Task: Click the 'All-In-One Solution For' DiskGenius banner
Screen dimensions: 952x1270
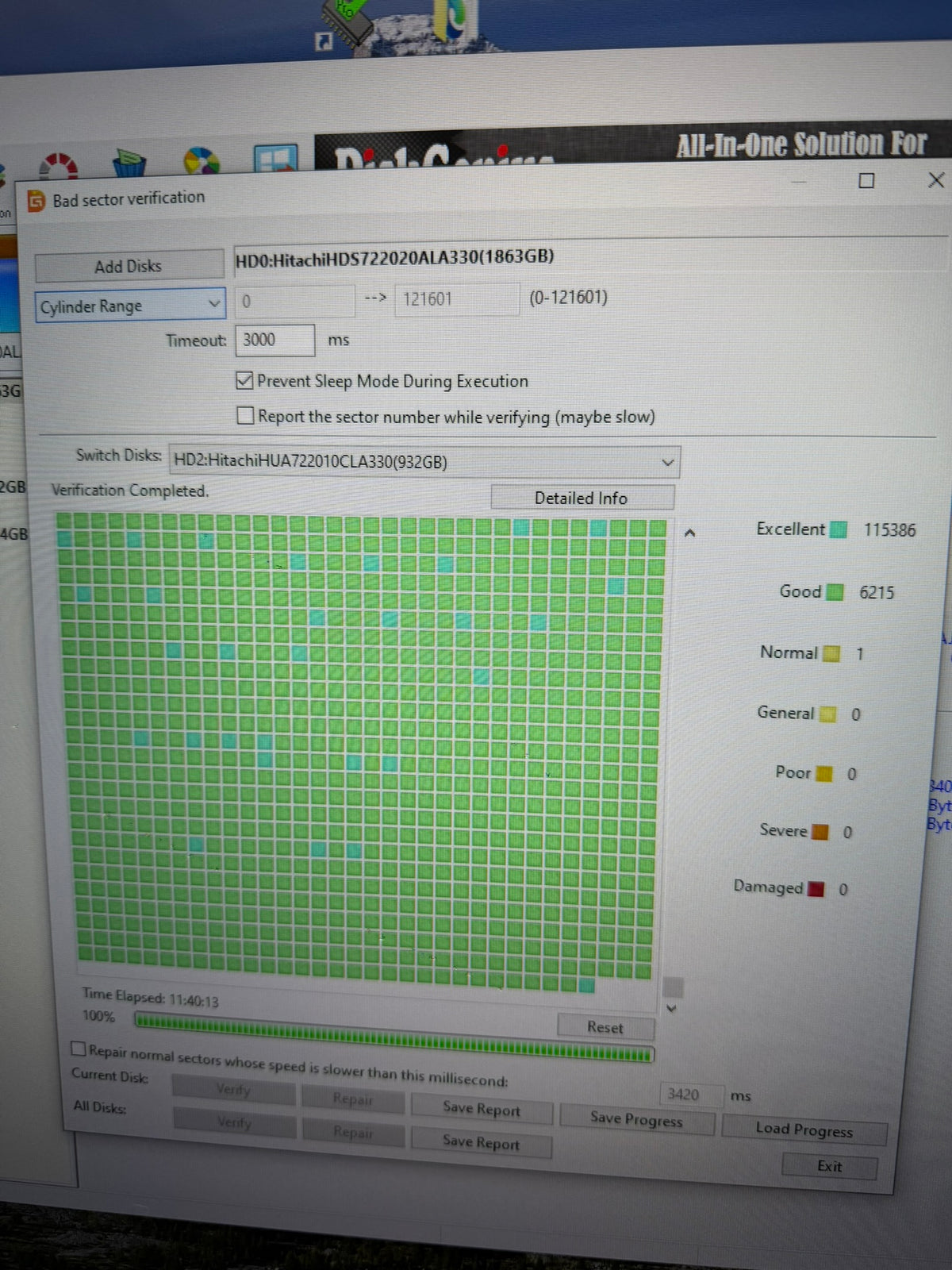Action: coord(801,144)
